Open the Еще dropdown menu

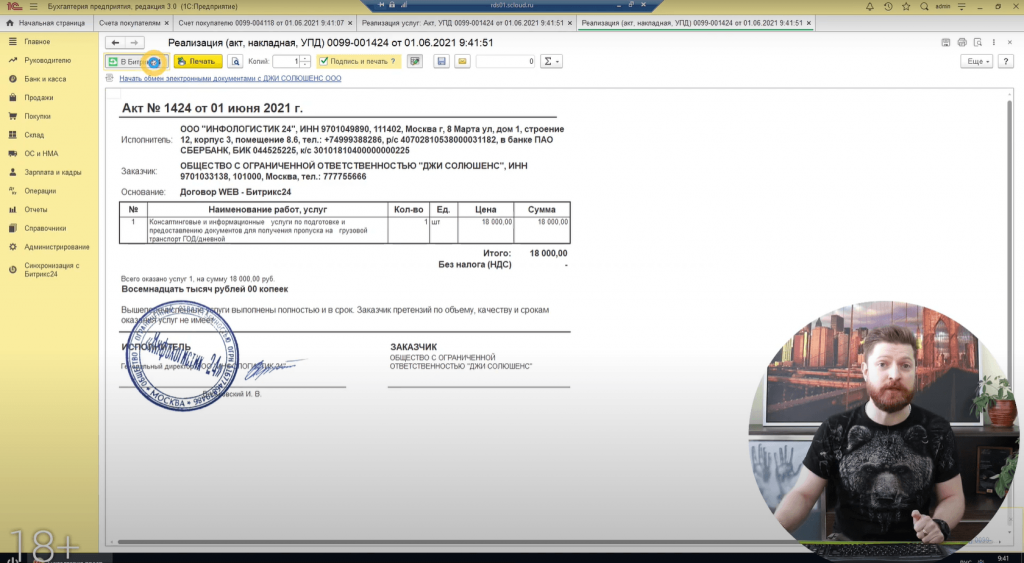(x=976, y=61)
